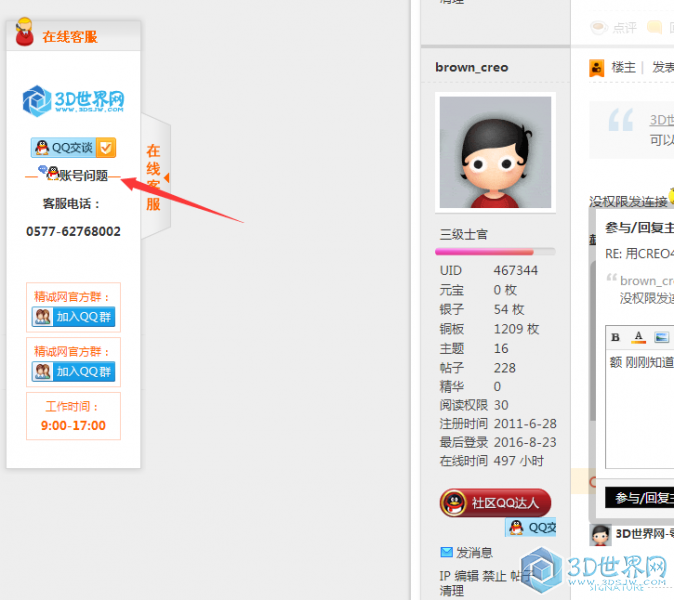Click the 点评 comment link
Screen dimensions: 674x600
[x=624, y=28]
